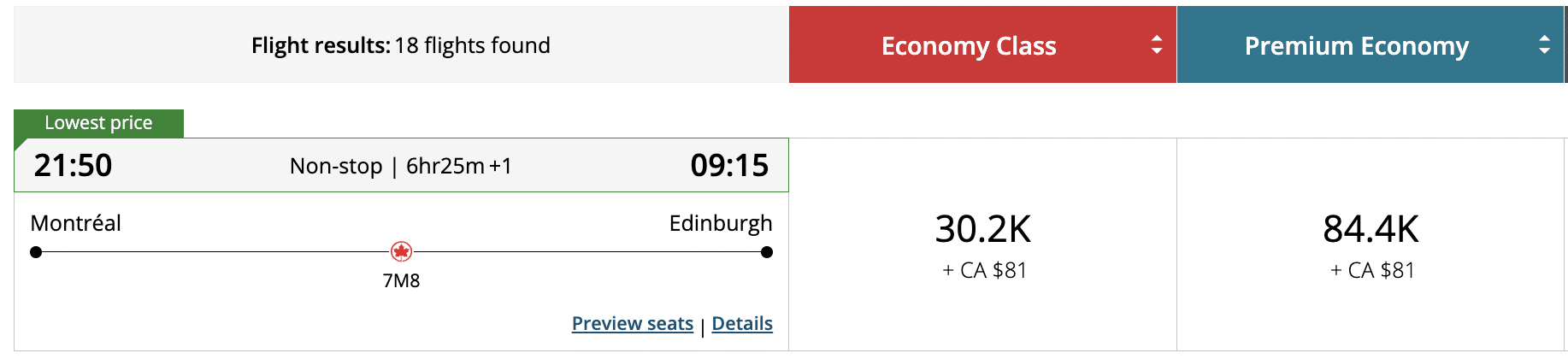This screenshot has width=1568, height=359.
Task: Click the Non-stop 6hr25m duration text
Action: pos(400,166)
